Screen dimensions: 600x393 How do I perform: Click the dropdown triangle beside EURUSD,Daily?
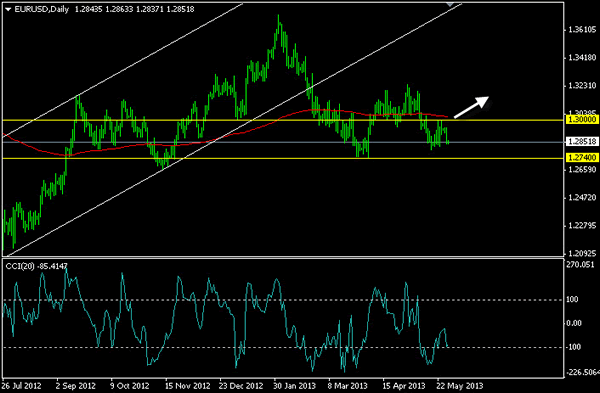tap(8, 9)
